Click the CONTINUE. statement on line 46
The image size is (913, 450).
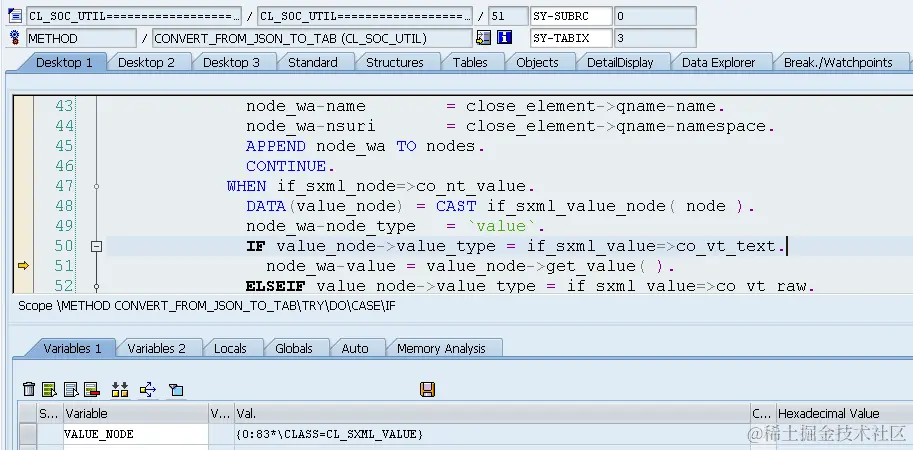(290, 166)
